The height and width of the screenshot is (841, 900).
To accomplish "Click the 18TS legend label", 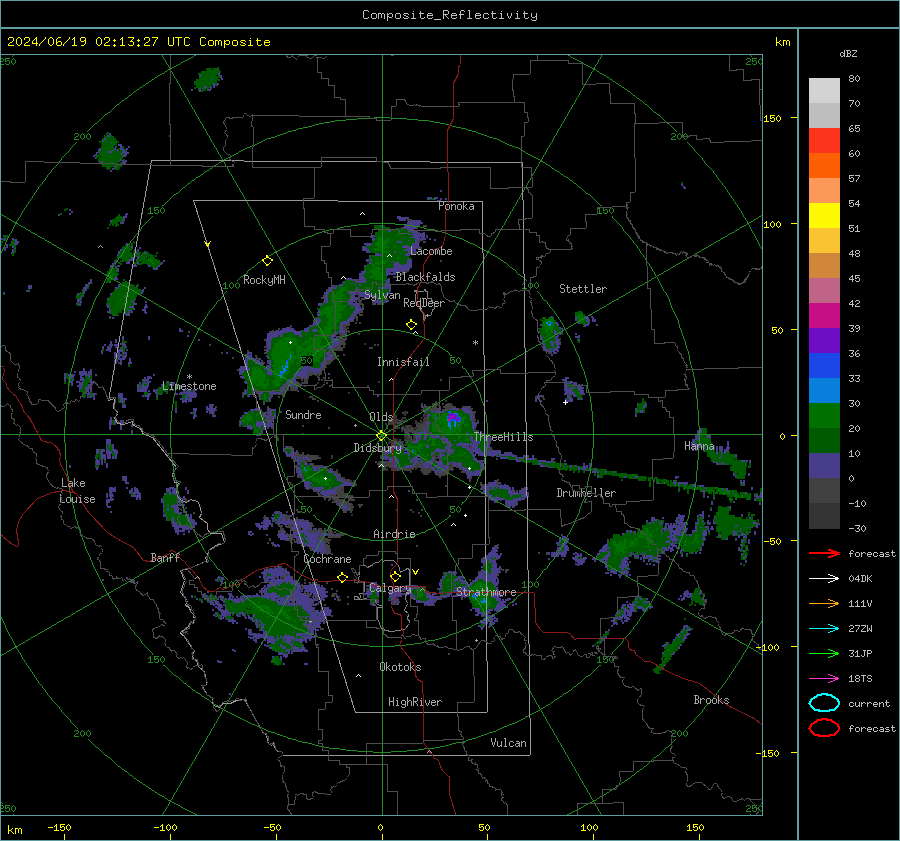I will coord(860,679).
